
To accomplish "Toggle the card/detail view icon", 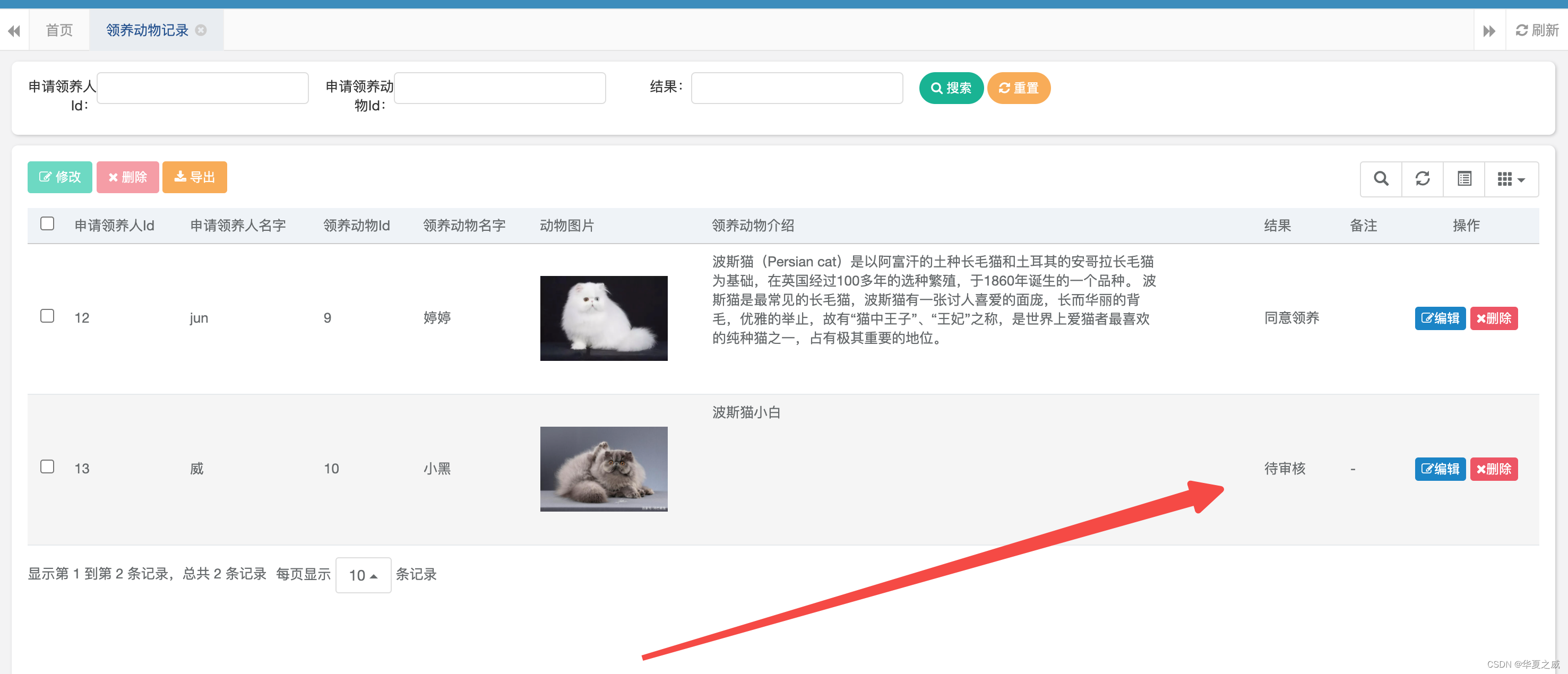I will 1463,178.
